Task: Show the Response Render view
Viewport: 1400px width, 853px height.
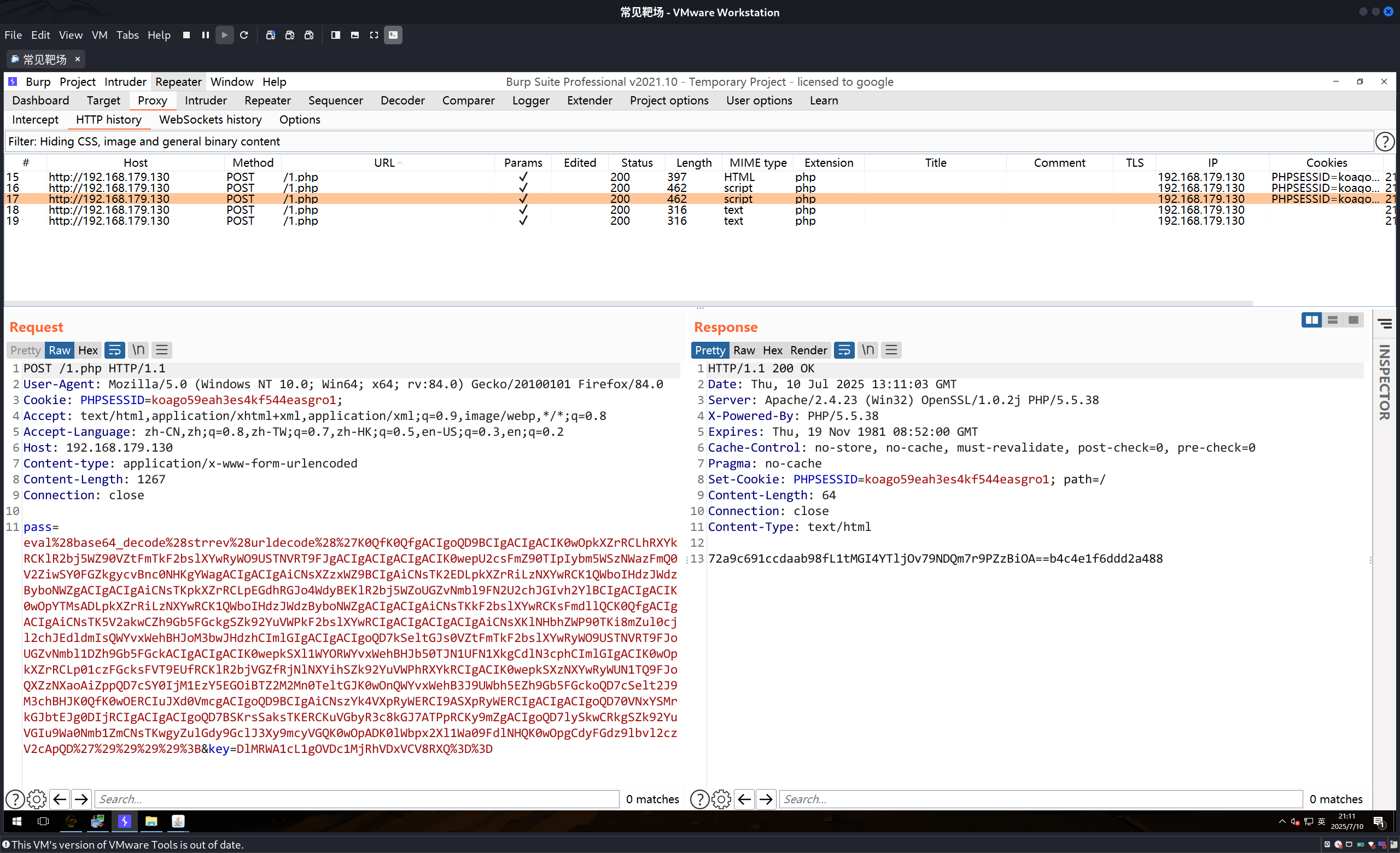Action: (808, 350)
